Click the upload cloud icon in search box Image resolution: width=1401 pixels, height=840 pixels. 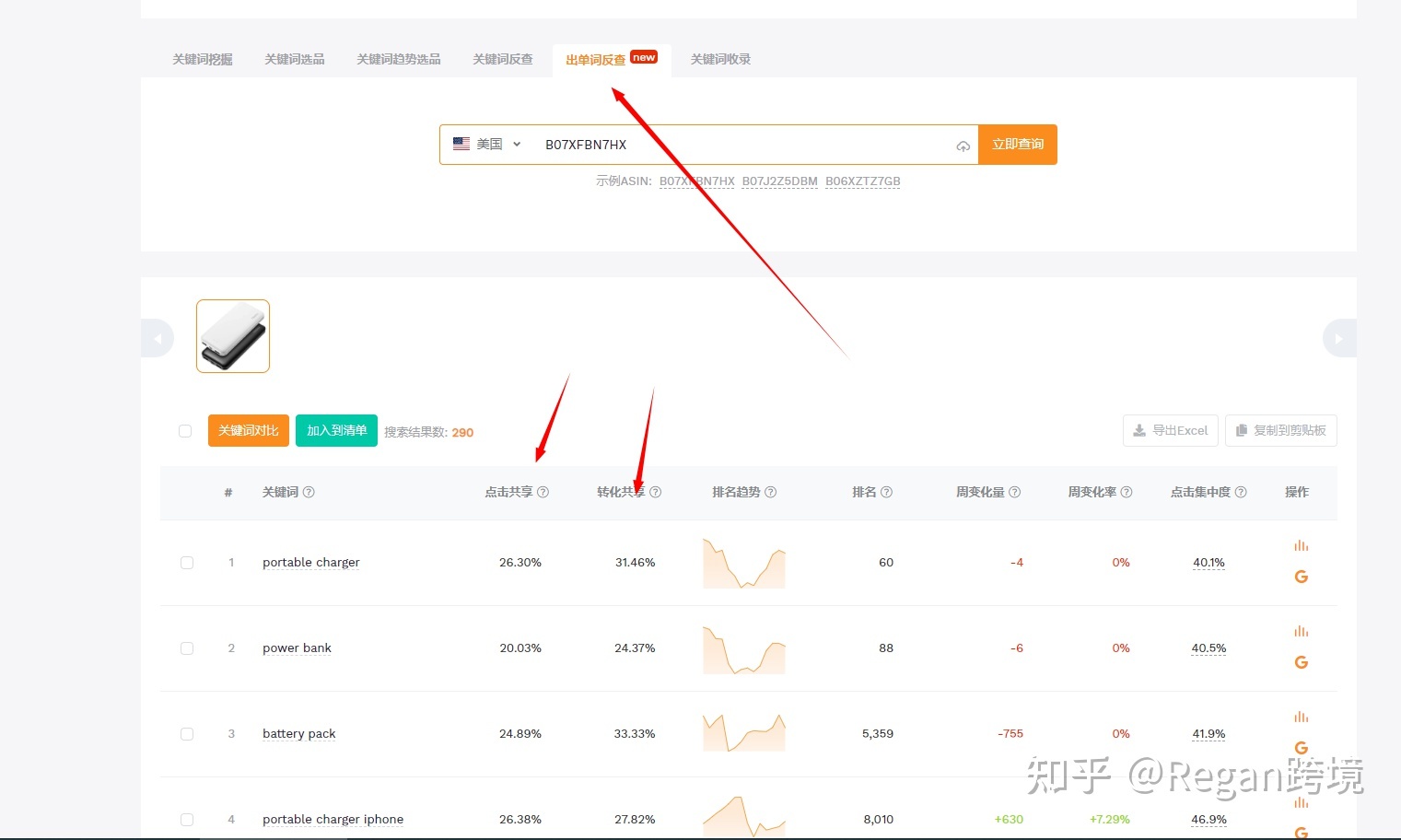click(963, 146)
